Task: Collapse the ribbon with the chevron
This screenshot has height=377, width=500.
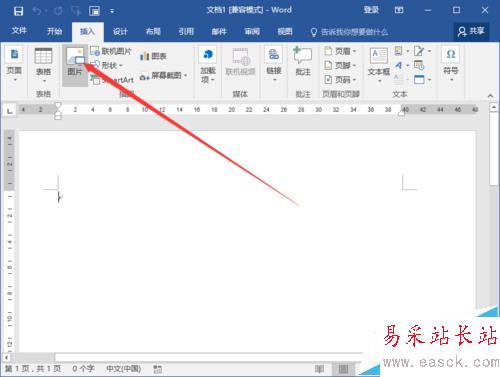Action: coord(490,96)
